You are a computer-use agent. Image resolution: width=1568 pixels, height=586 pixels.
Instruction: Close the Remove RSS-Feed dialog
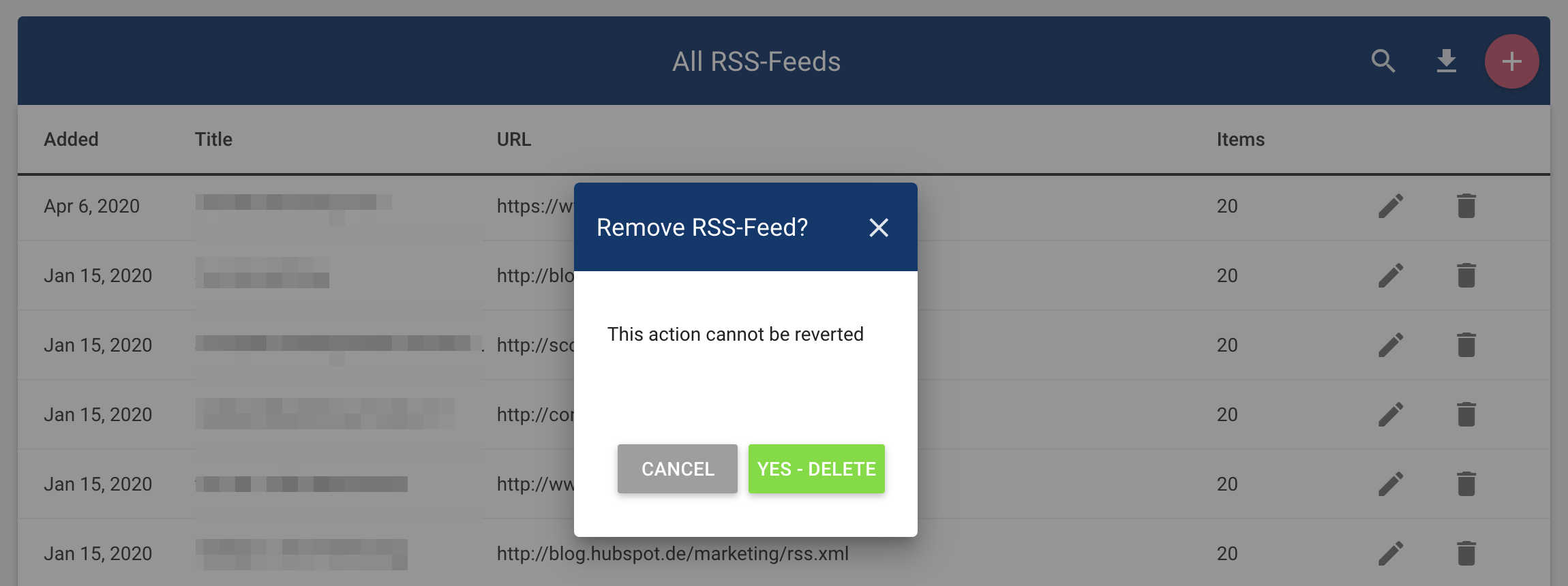click(x=879, y=228)
